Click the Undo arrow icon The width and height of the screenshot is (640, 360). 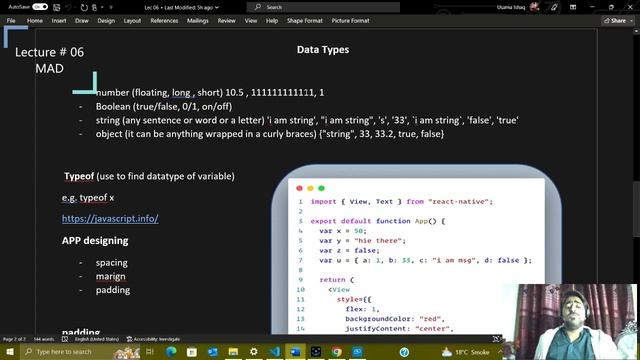69,7
